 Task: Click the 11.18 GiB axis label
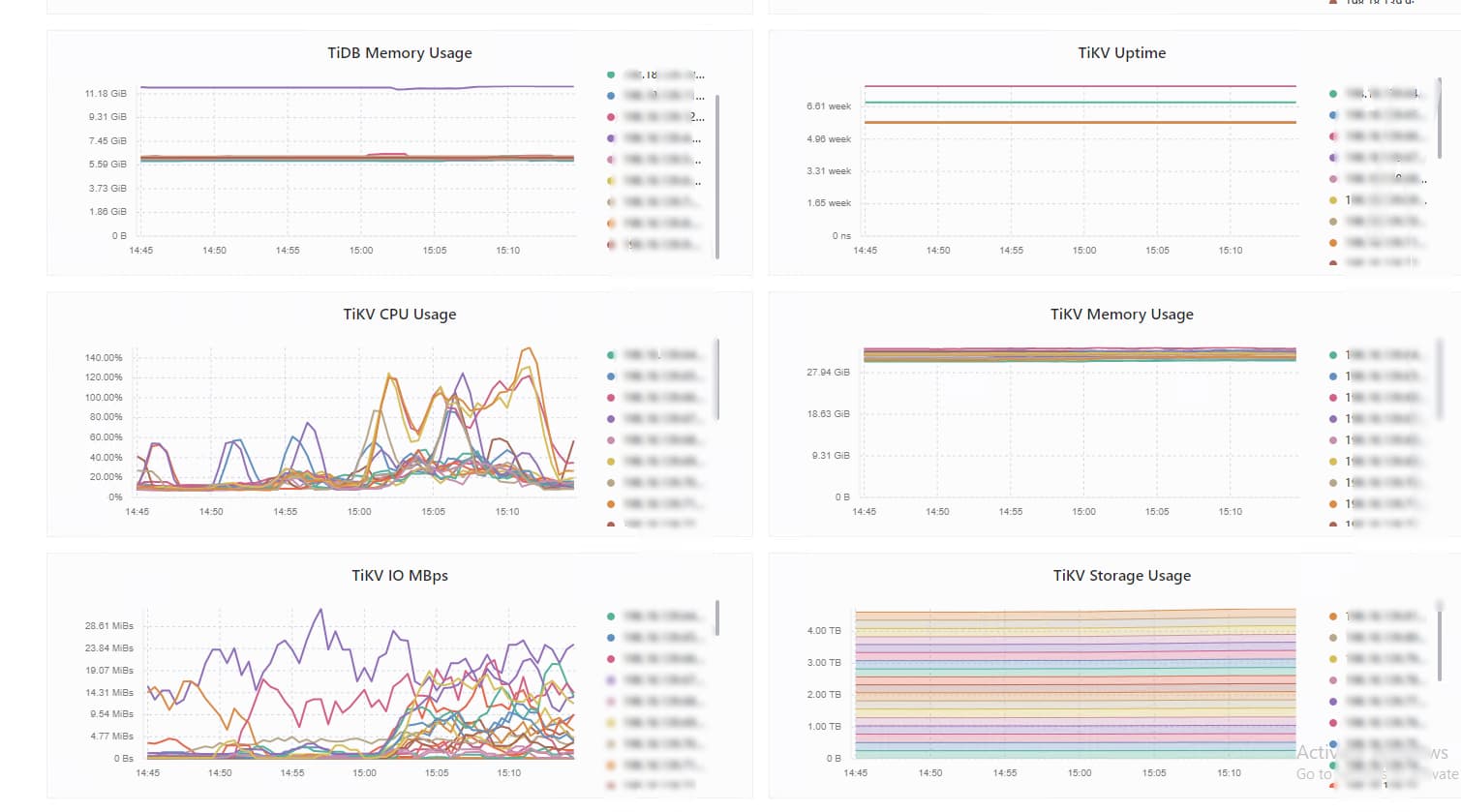click(x=106, y=94)
